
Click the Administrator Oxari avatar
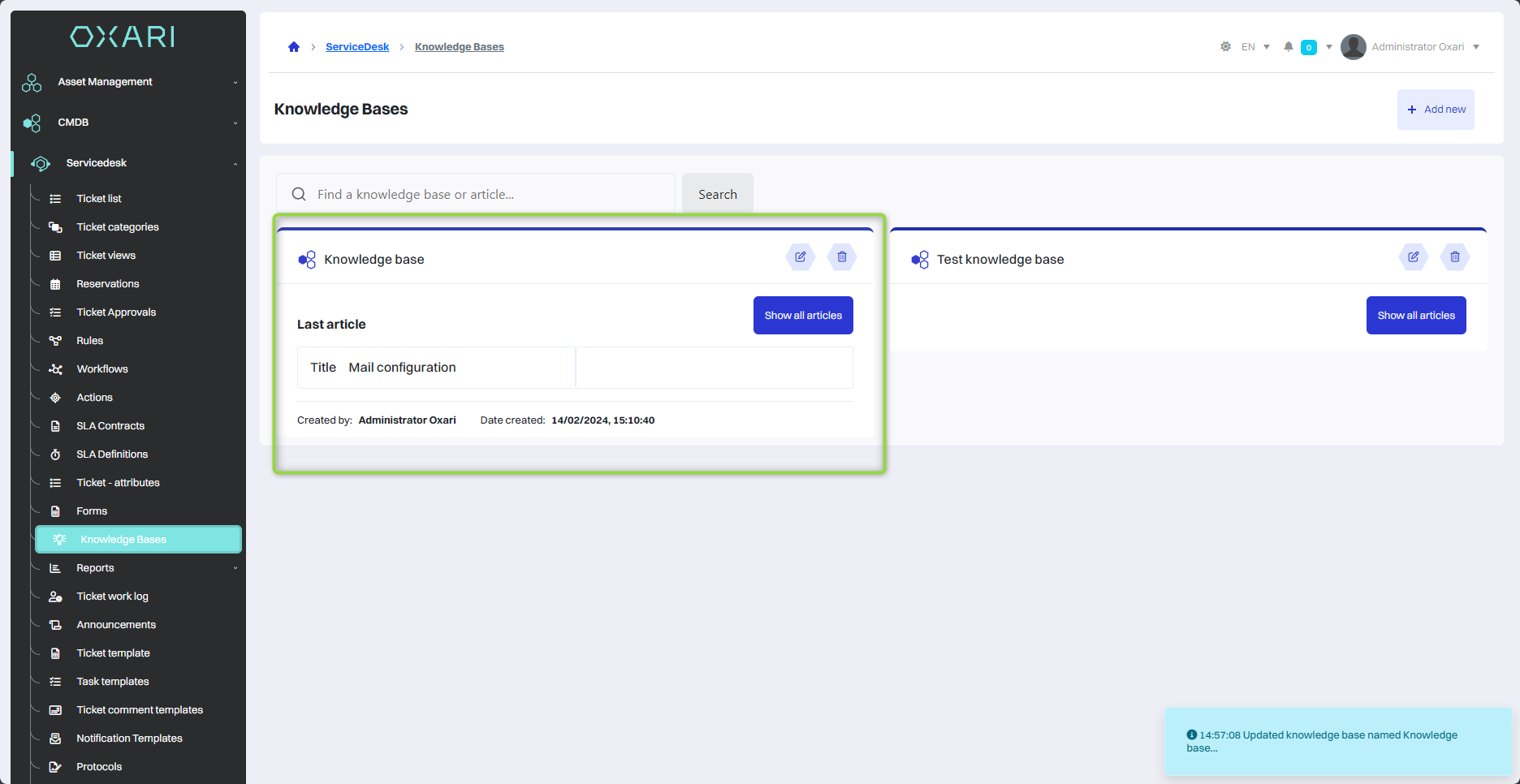tap(1353, 47)
